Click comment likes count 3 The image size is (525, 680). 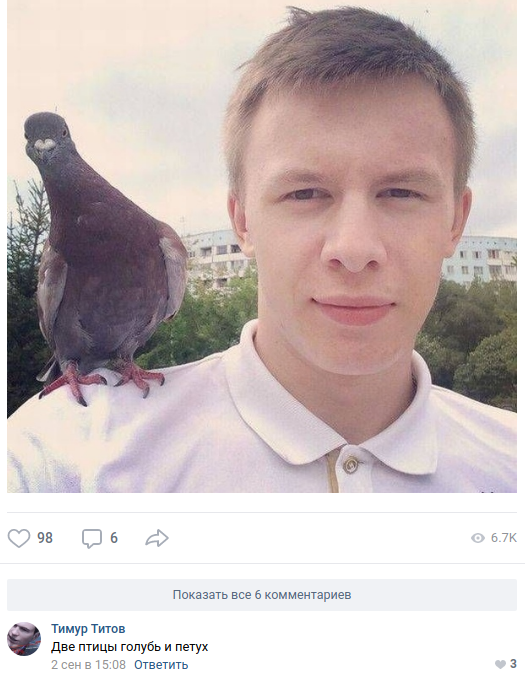point(513,664)
